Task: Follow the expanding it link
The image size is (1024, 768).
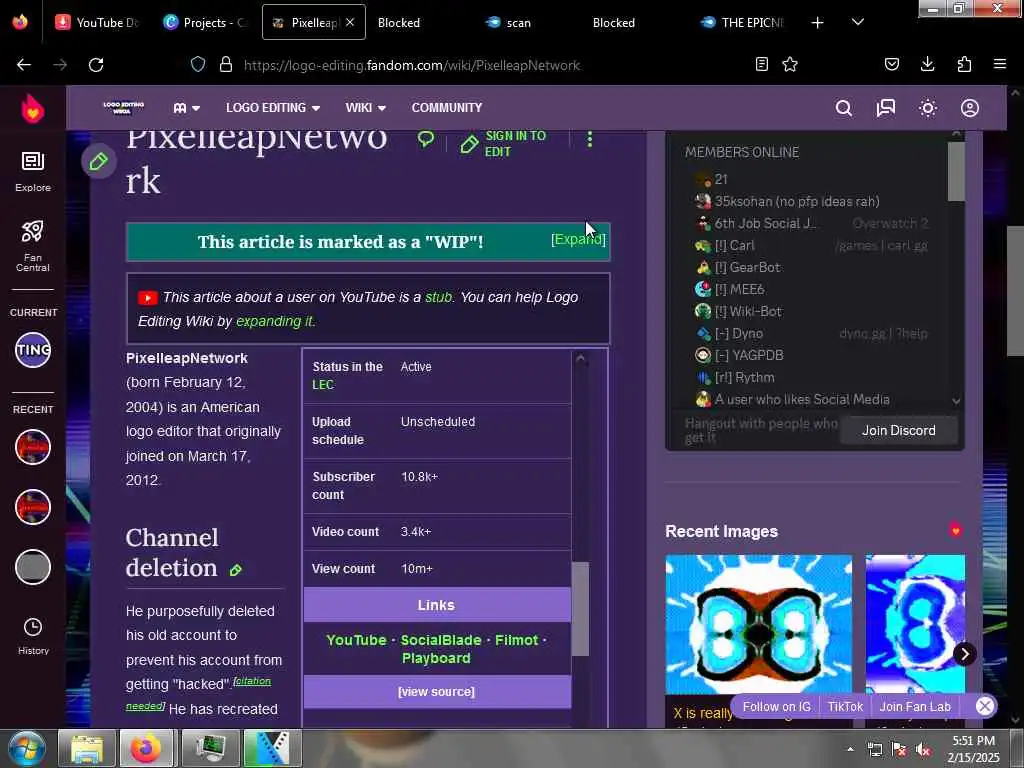Action: point(274,321)
